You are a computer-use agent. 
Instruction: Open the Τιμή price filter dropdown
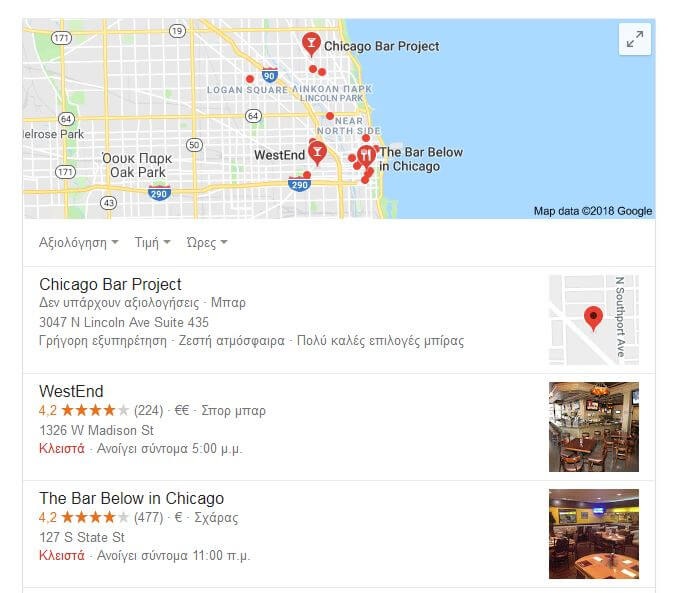152,242
